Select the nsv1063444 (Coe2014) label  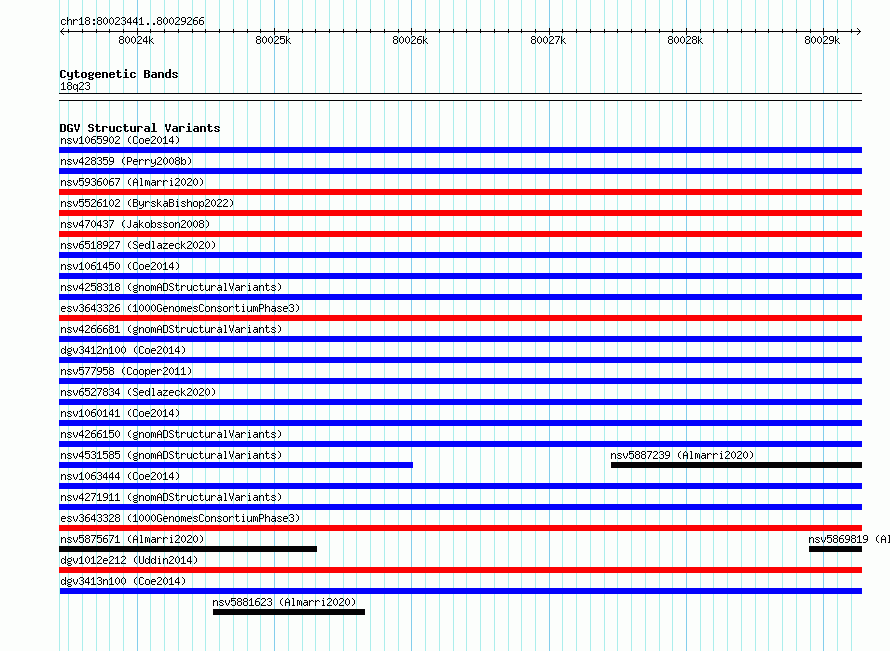120,476
